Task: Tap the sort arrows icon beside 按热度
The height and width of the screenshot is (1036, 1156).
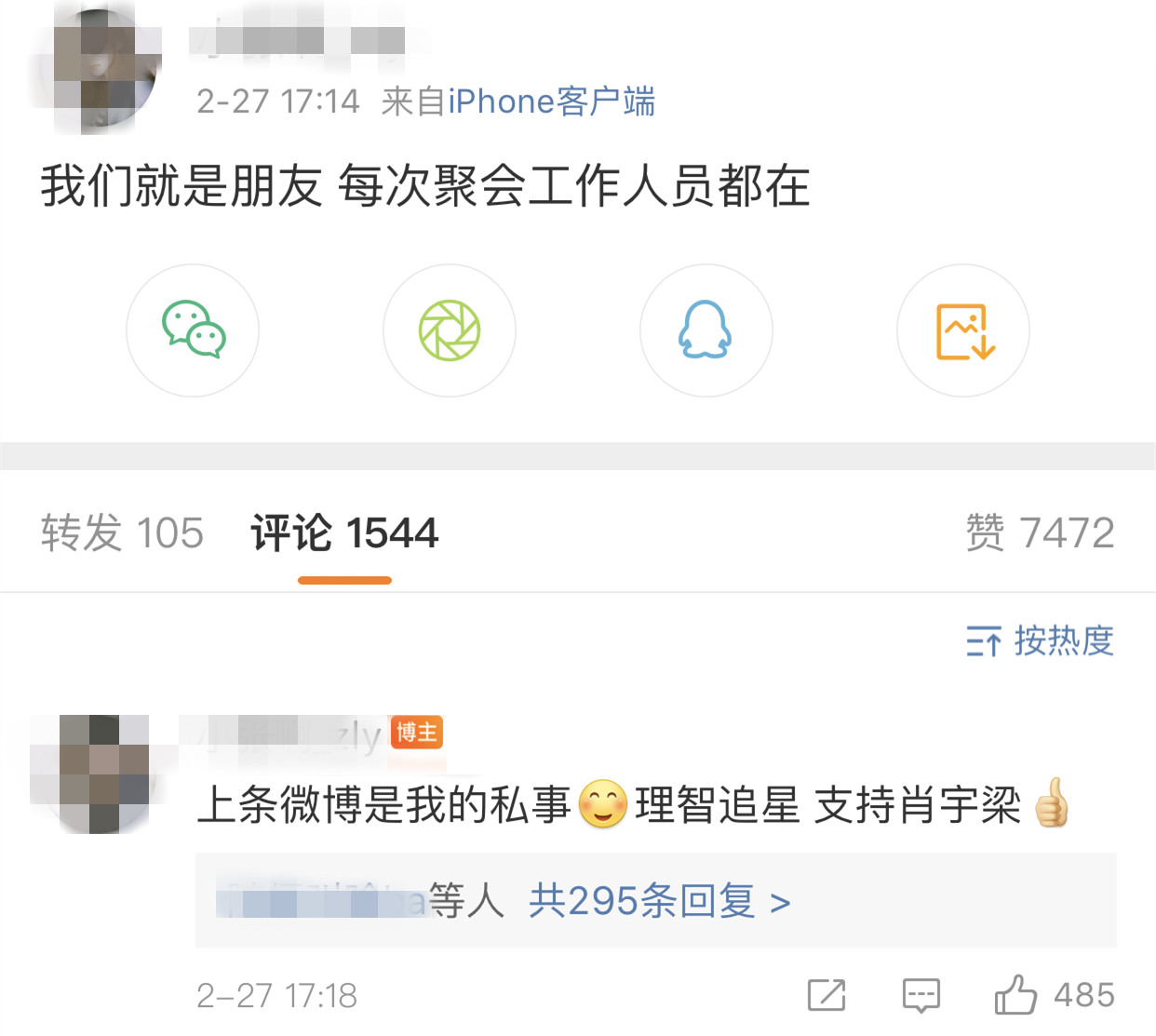Action: point(983,640)
